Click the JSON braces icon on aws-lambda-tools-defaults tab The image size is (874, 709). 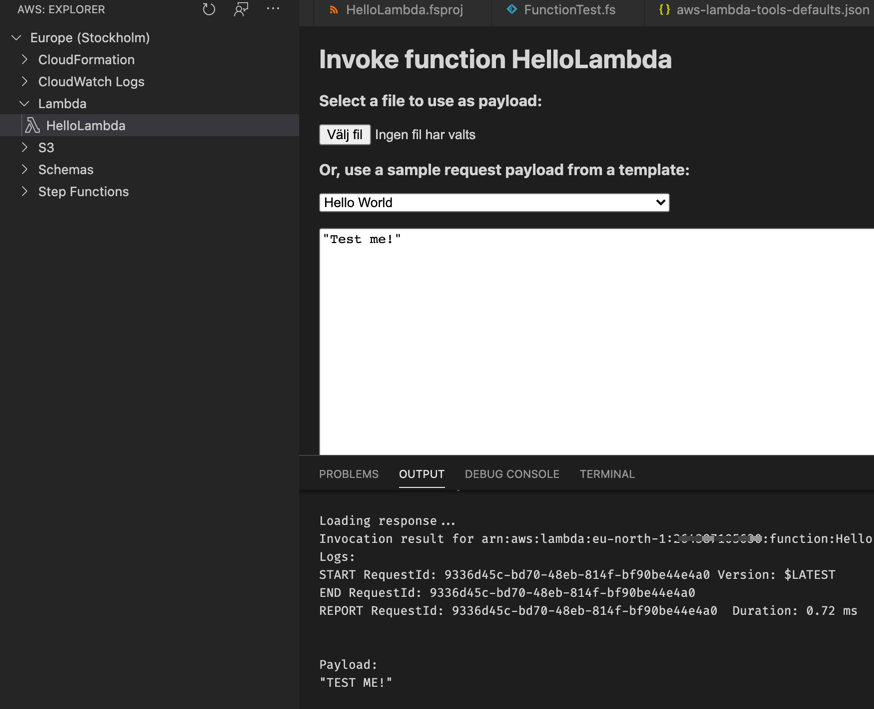click(664, 9)
